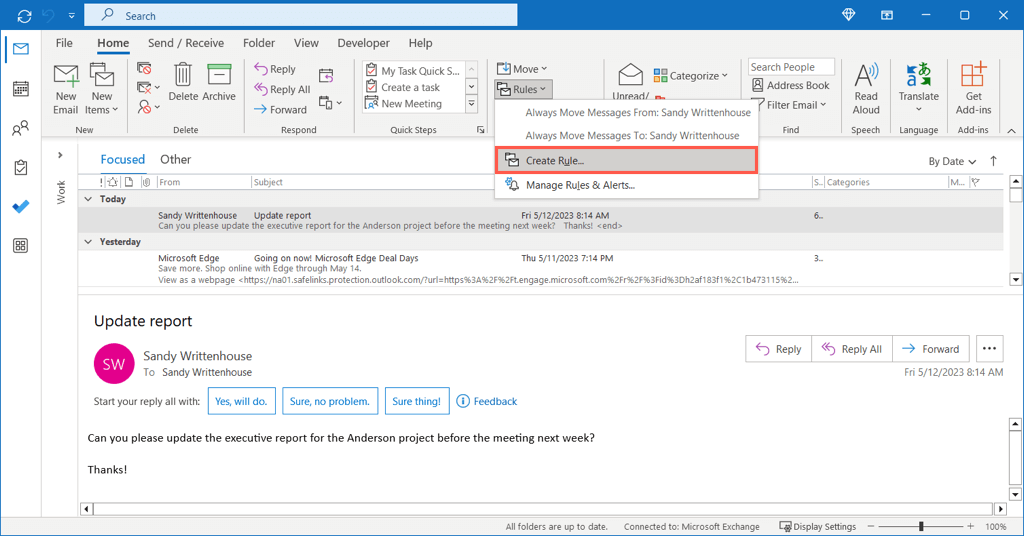1024x536 pixels.
Task: Open the Tasks clipboard icon
Action: pos(21,168)
